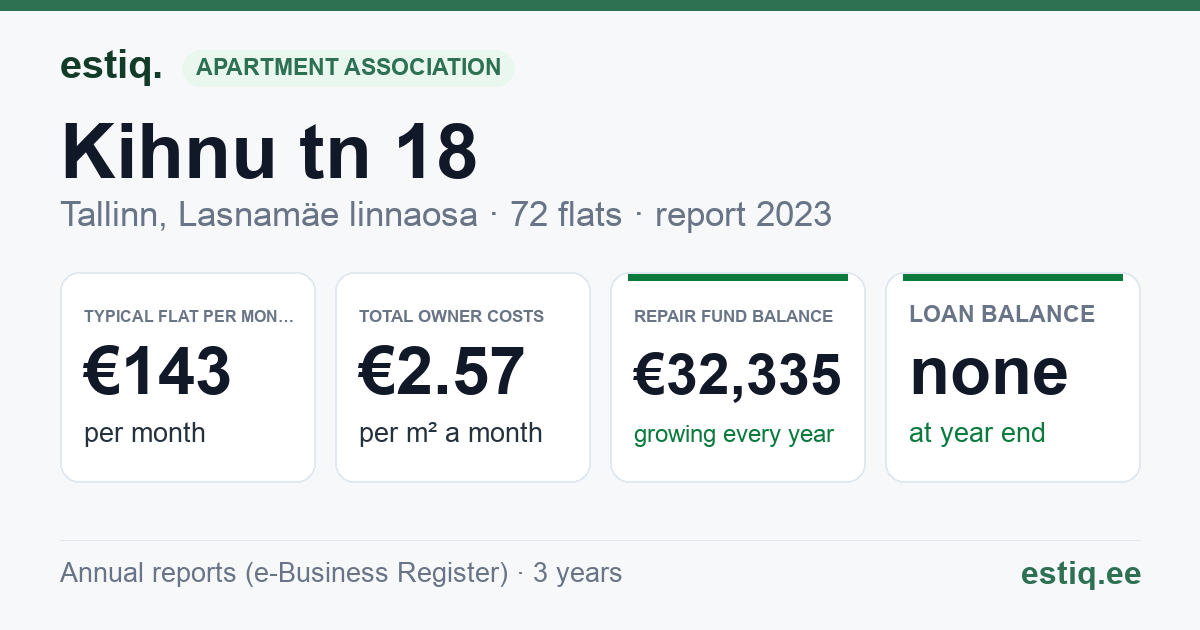The height and width of the screenshot is (630, 1200).
Task: Open the Repair fund balance card
Action: (738, 377)
